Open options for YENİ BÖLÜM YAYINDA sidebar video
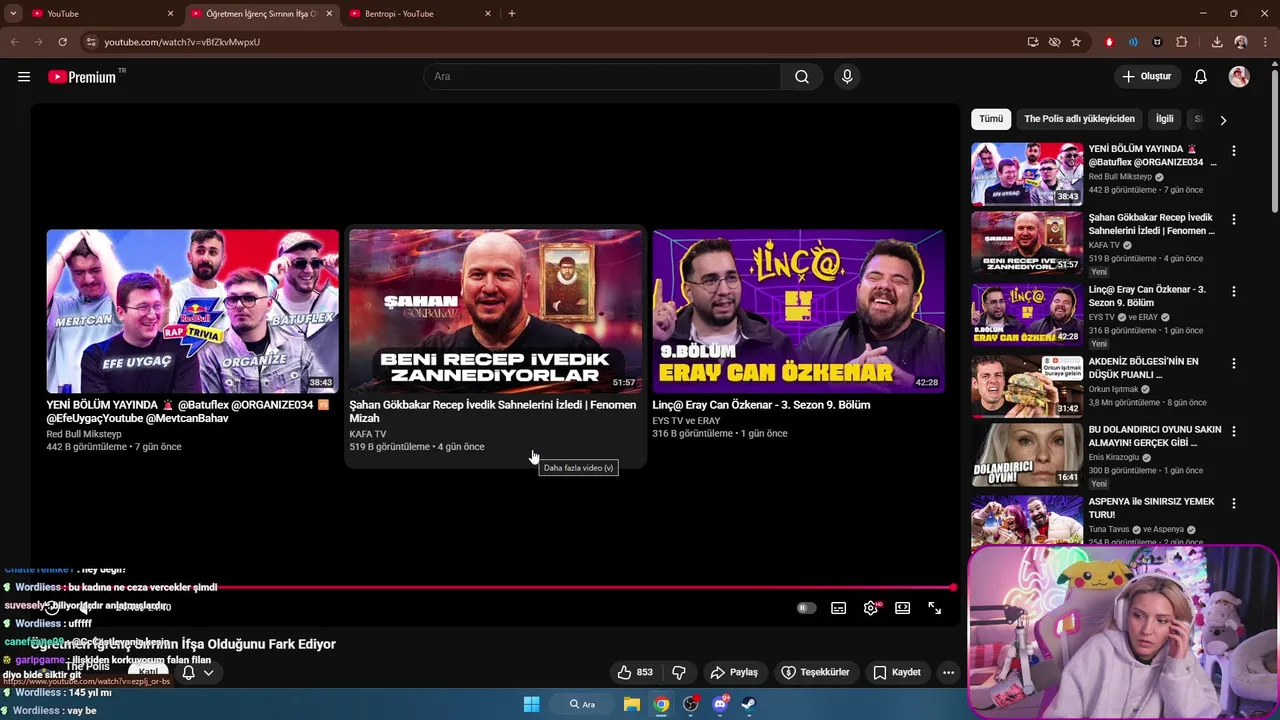This screenshot has width=1280, height=720. pyautogui.click(x=1234, y=151)
